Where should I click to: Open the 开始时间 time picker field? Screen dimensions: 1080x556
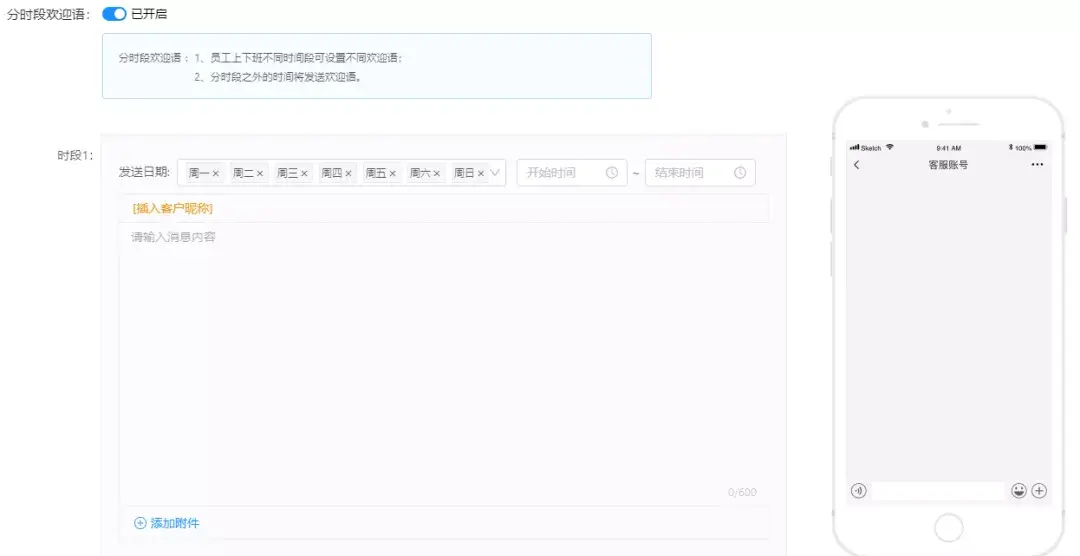(x=572, y=173)
